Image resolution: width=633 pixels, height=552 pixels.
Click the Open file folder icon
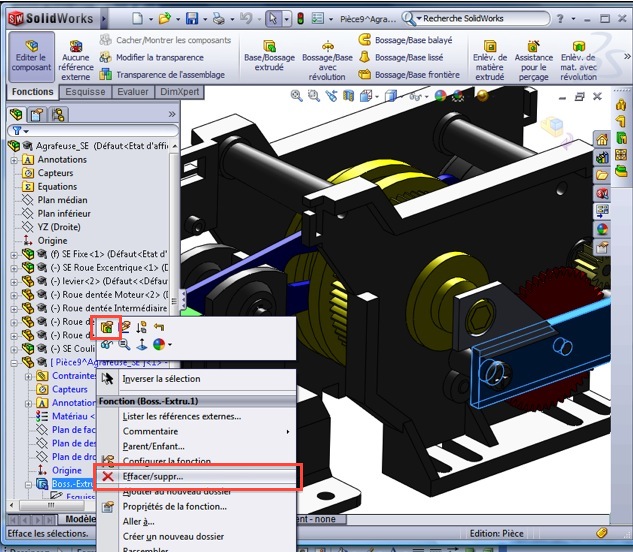[165, 18]
